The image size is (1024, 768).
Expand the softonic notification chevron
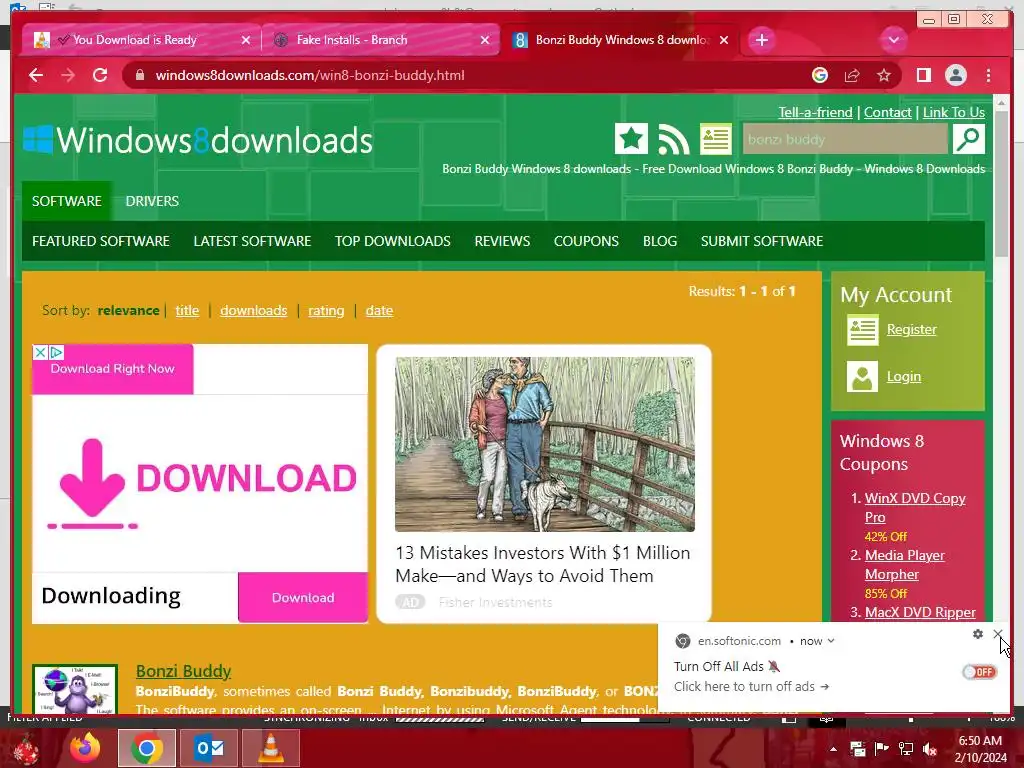[x=831, y=641]
